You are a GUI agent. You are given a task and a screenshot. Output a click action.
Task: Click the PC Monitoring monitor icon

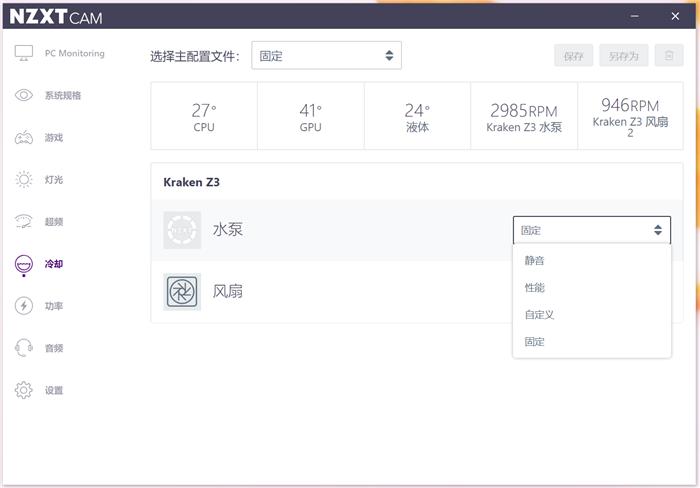tap(24, 53)
